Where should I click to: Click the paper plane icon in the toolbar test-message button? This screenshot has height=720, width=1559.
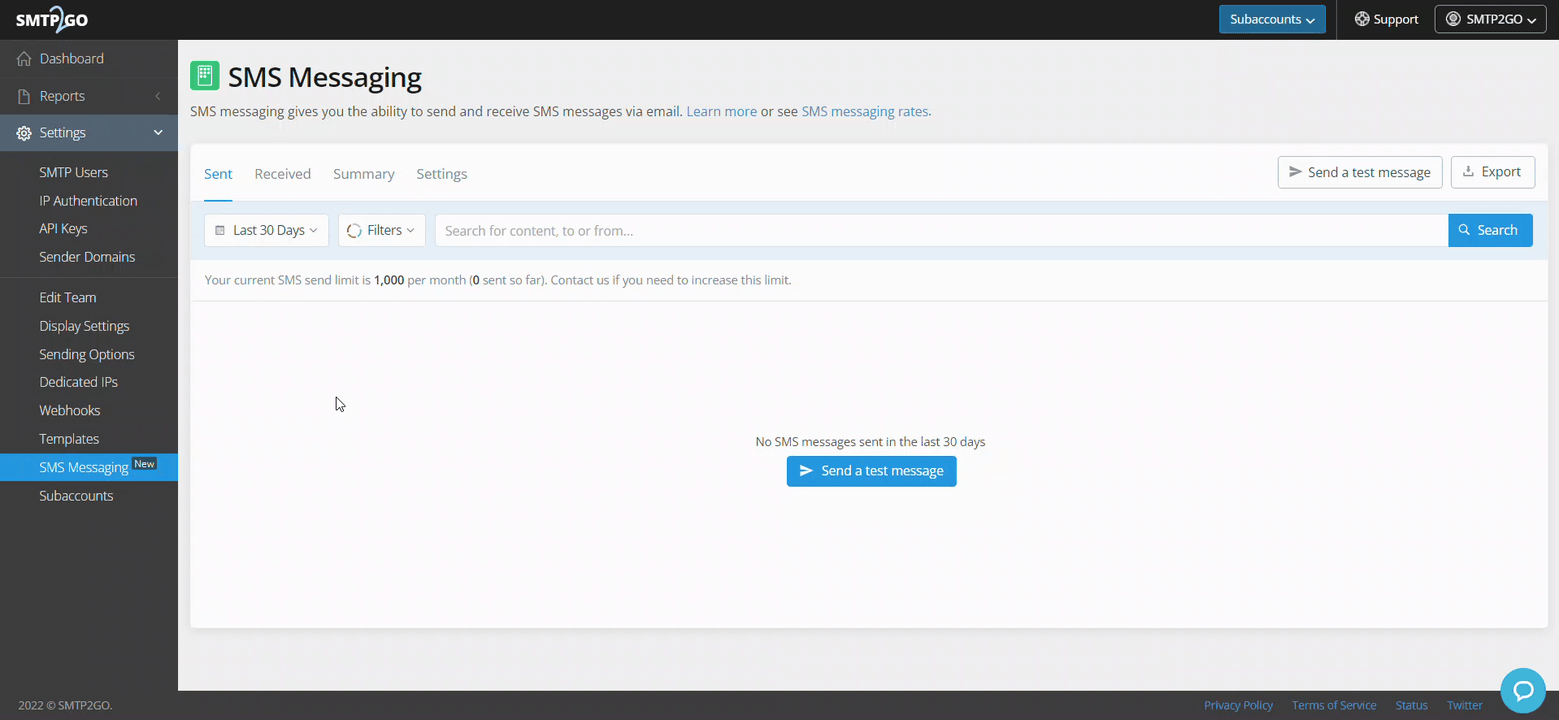click(1295, 172)
